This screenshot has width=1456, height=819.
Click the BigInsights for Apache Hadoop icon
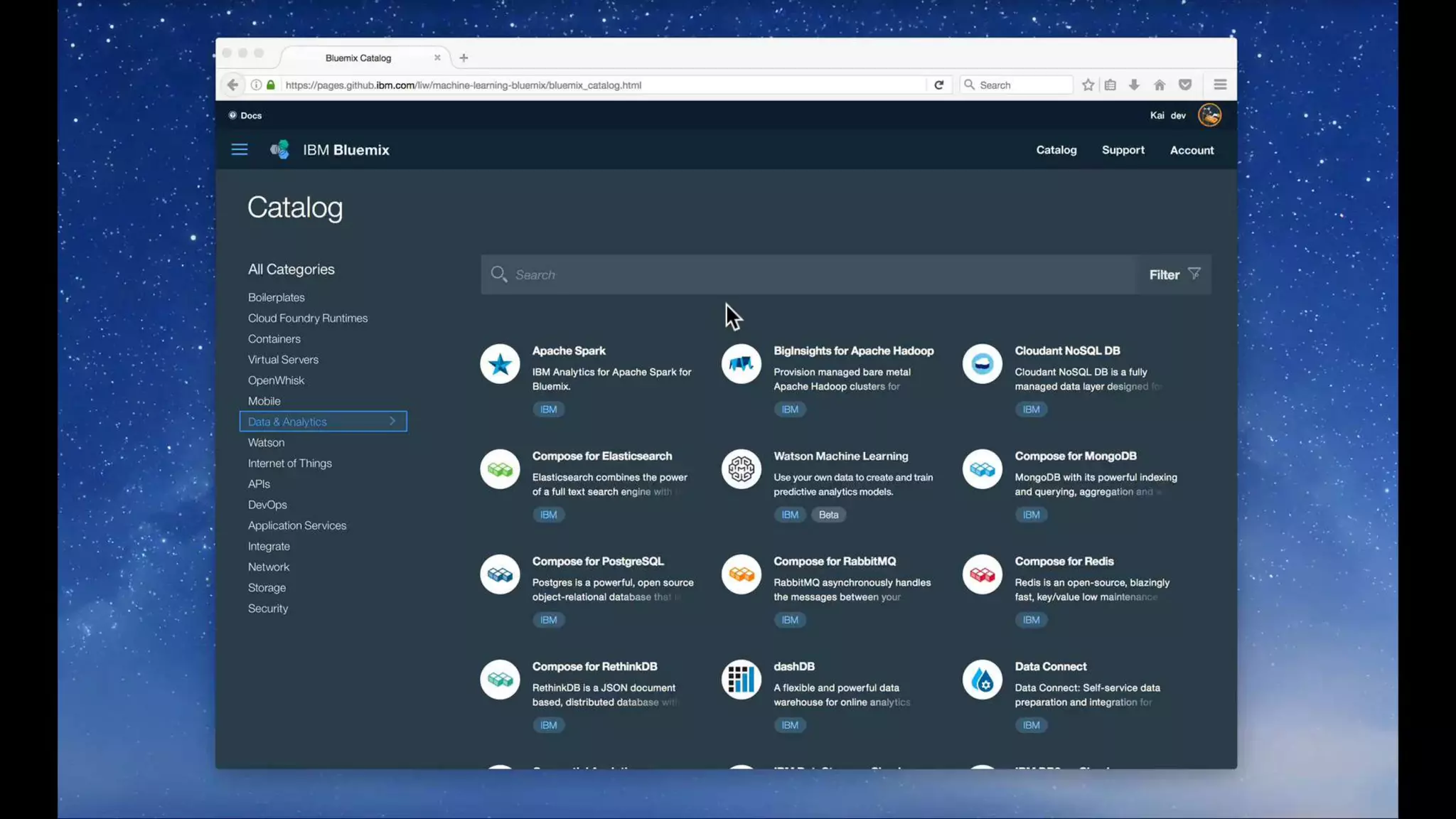[741, 364]
